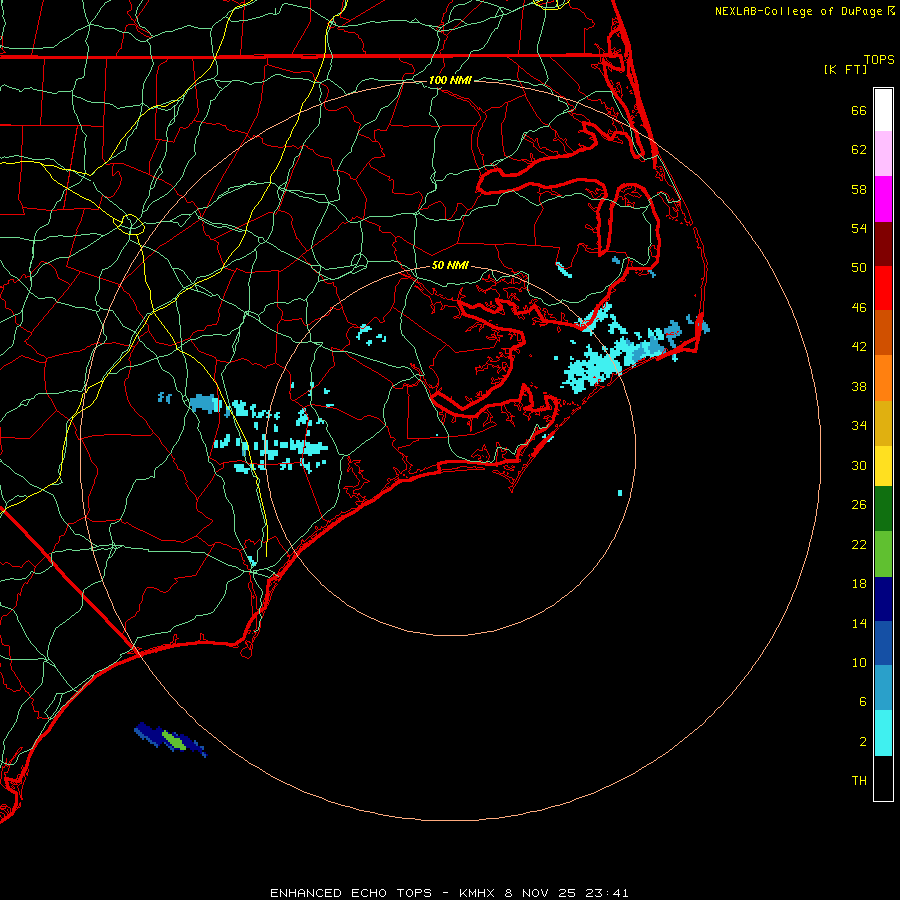Pick the dark green legend swatch
Viewport: 900px width, 900px height.
point(883,509)
